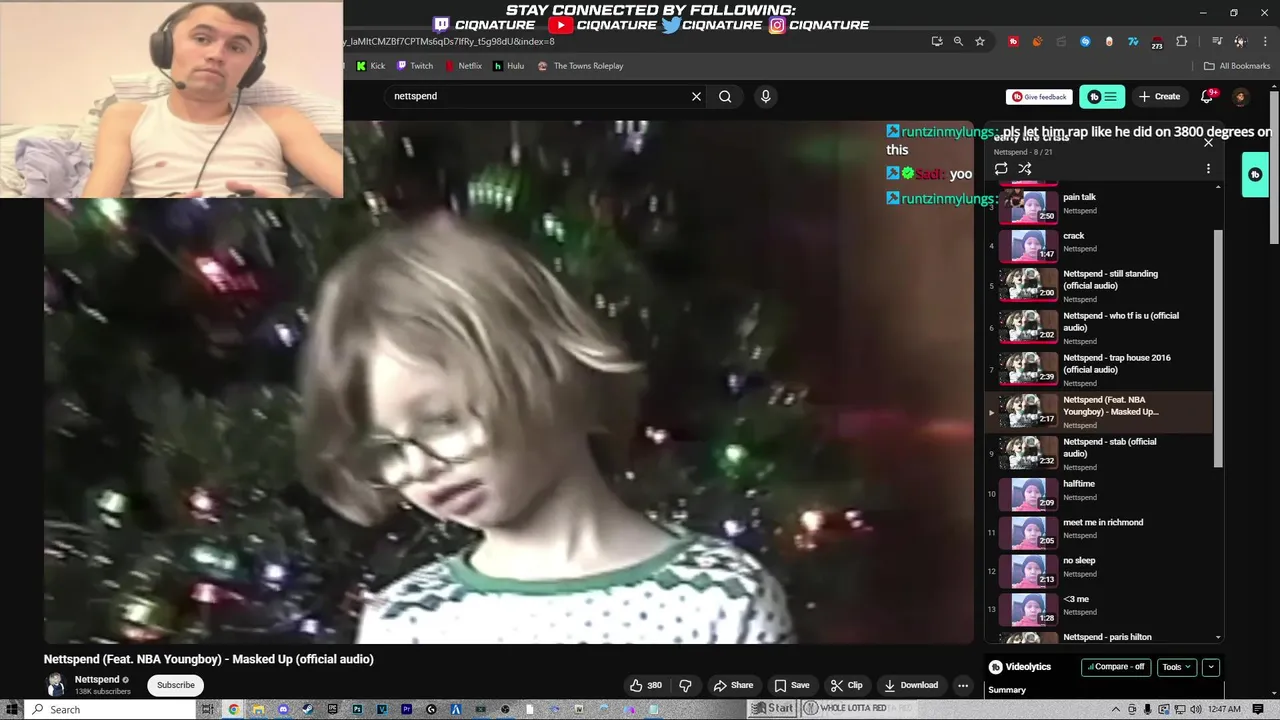
Task: Open the Shazam extension icon
Action: click(x=1085, y=41)
